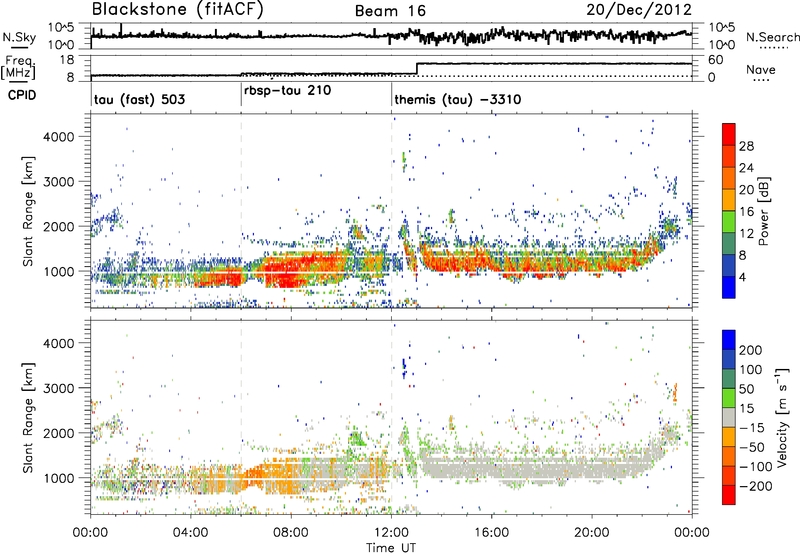The height and width of the screenshot is (554, 800).
Task: Click the "20:00" time axis label
Action: click(592, 533)
